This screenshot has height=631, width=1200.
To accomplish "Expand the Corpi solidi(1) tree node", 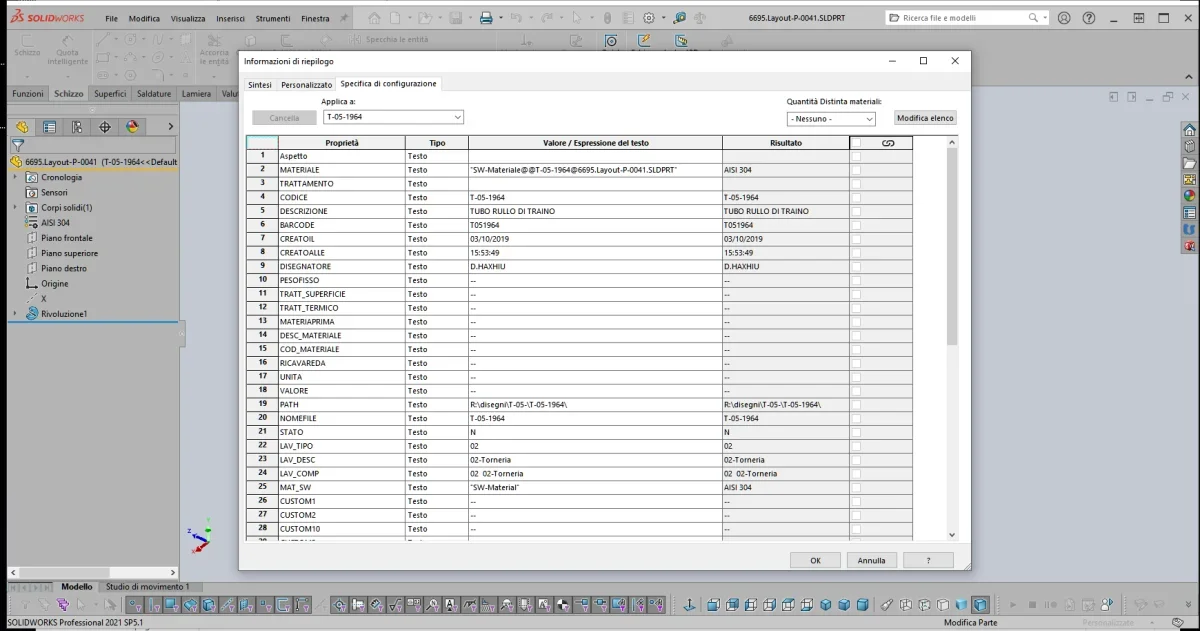I will [15, 207].
